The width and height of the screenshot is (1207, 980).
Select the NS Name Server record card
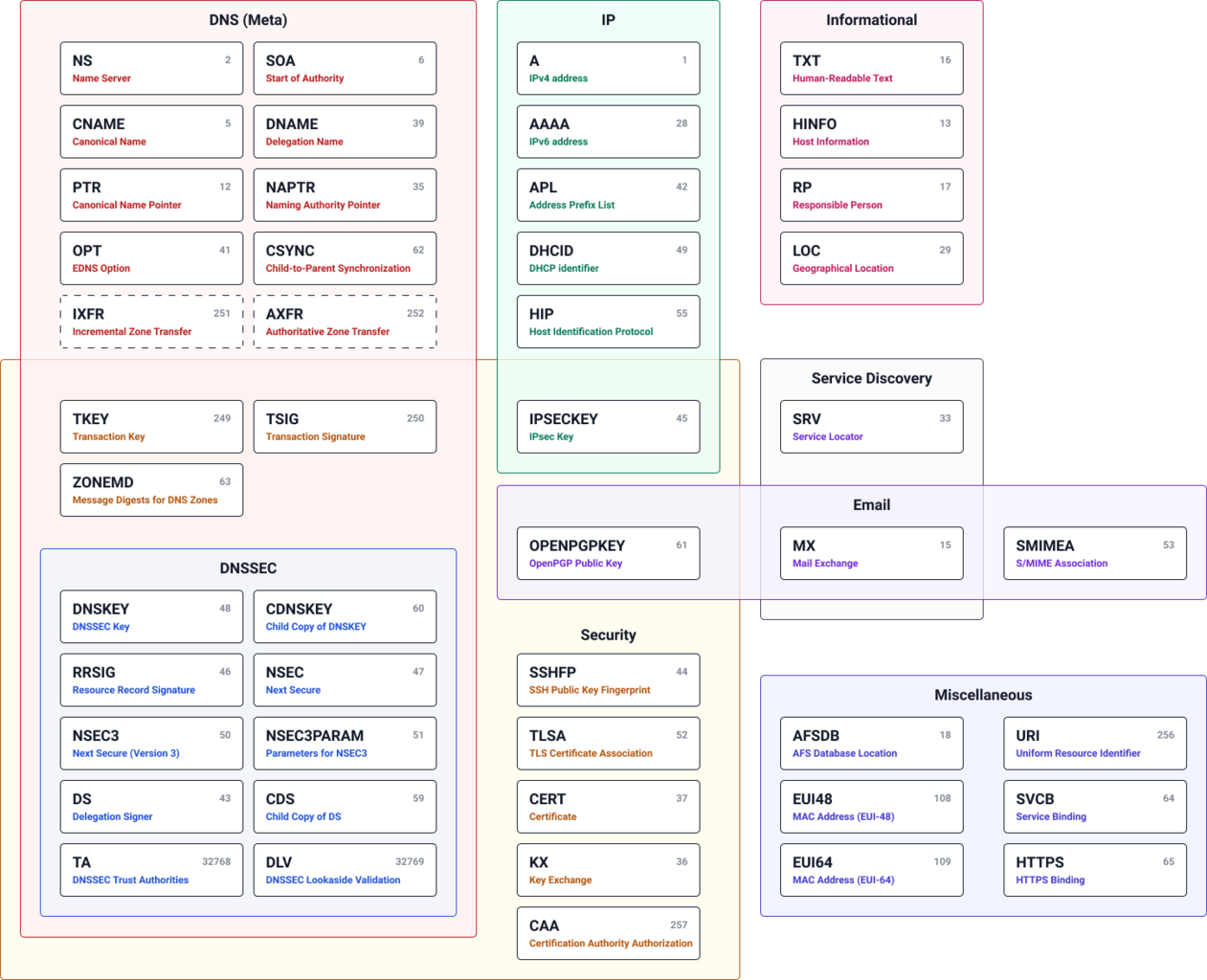[x=150, y=68]
